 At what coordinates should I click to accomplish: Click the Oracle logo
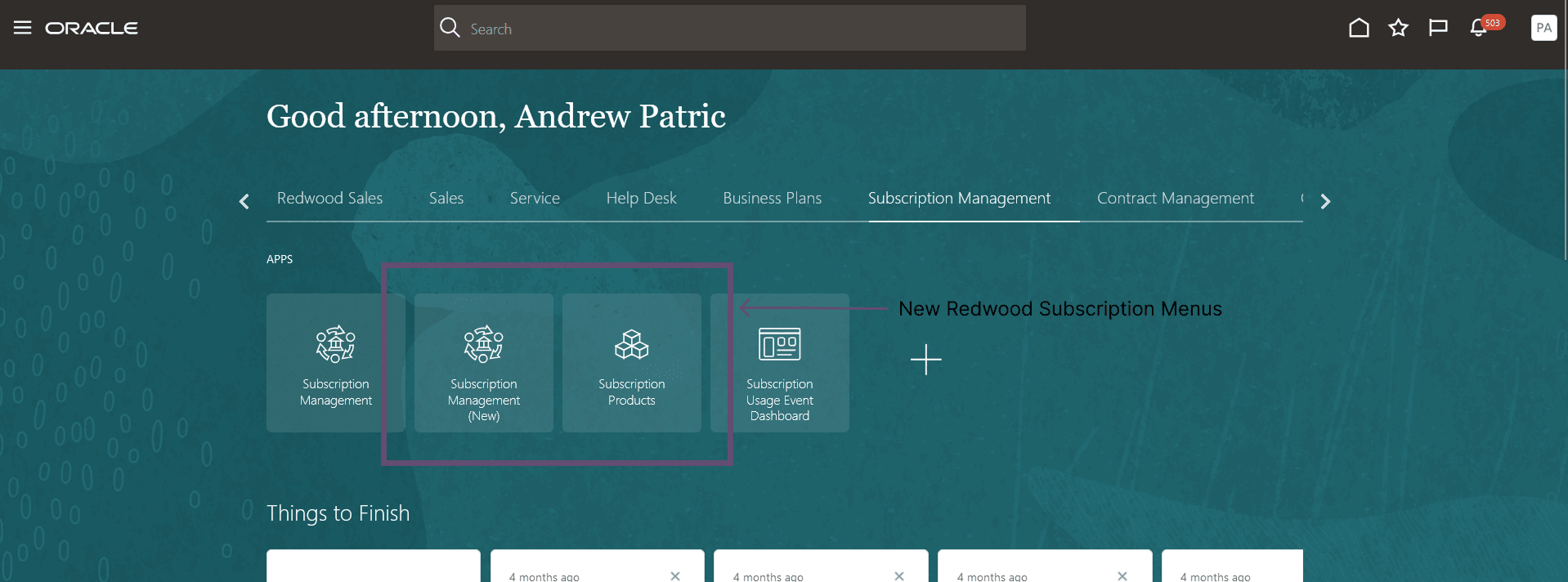(x=92, y=29)
